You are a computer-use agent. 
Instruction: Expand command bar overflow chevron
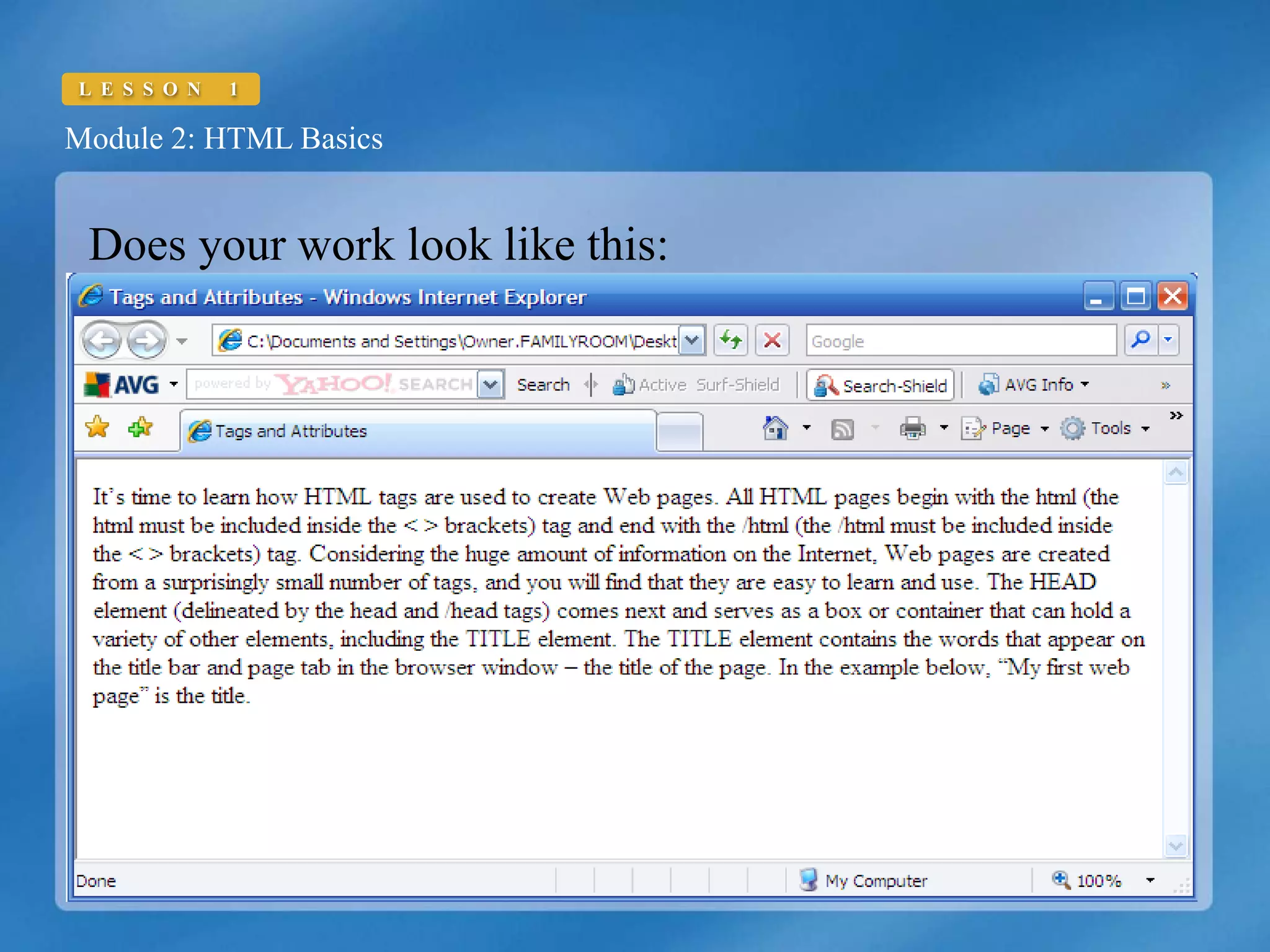click(x=1176, y=415)
